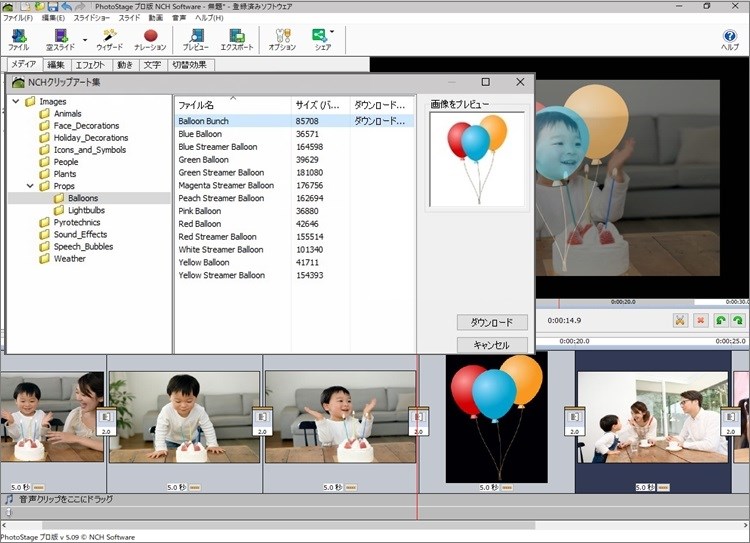Click the rotate right green icon
Screen dimensions: 750x543
pyautogui.click(x=738, y=320)
